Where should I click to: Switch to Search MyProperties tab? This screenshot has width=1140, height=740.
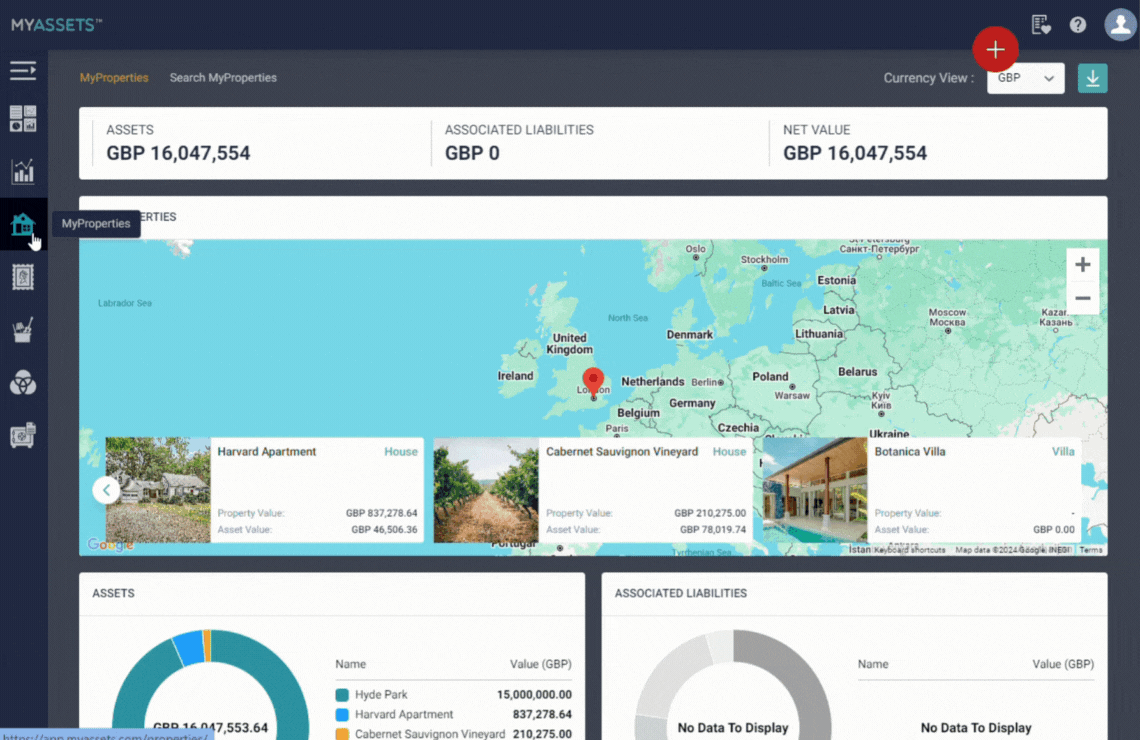point(223,78)
